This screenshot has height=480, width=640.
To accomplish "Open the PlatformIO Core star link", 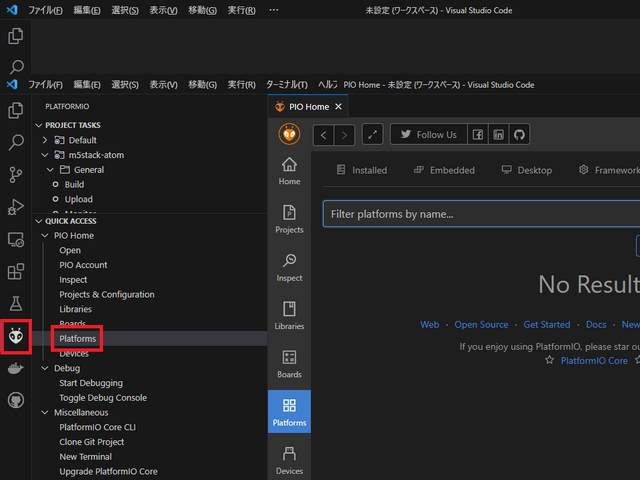I will pyautogui.click(x=594, y=360).
